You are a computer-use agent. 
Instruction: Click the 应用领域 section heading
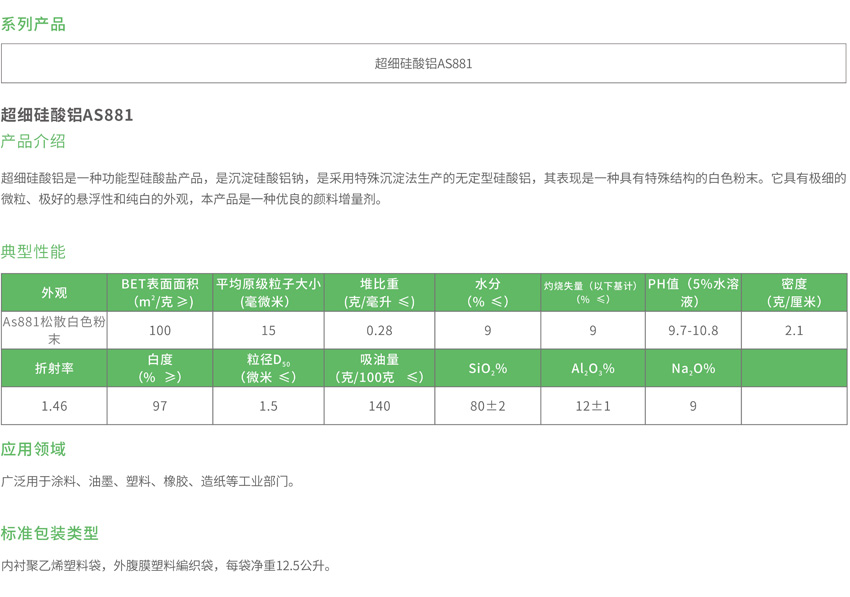[33, 449]
